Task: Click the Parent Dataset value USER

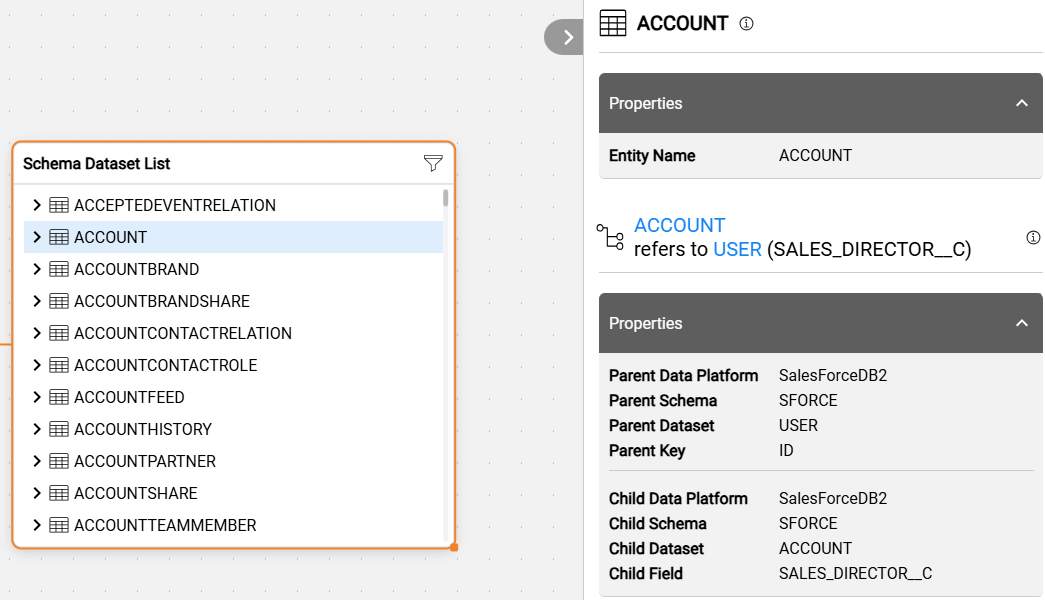Action: pyautogui.click(x=798, y=425)
